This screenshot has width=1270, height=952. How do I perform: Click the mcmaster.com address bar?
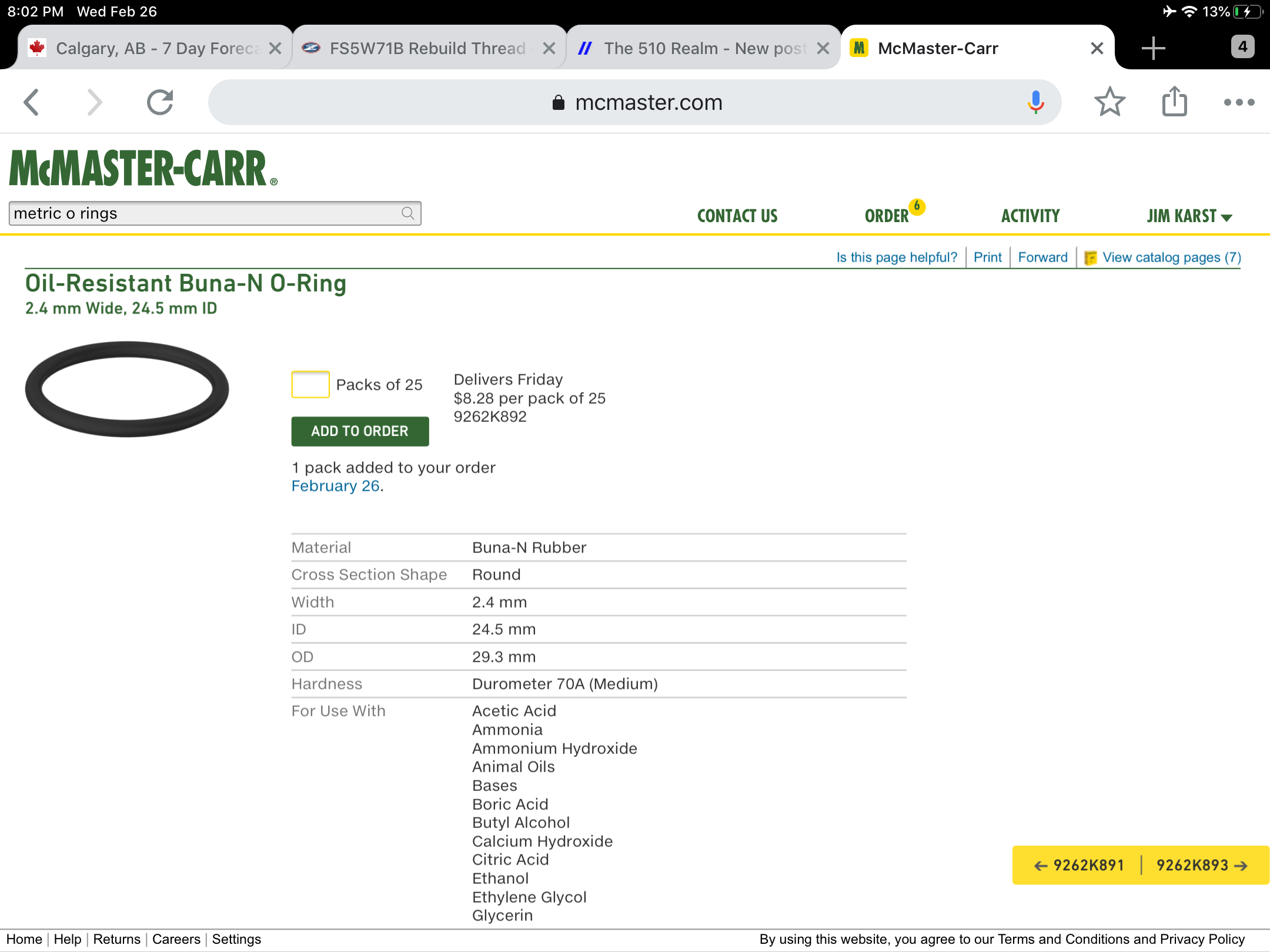(x=635, y=102)
